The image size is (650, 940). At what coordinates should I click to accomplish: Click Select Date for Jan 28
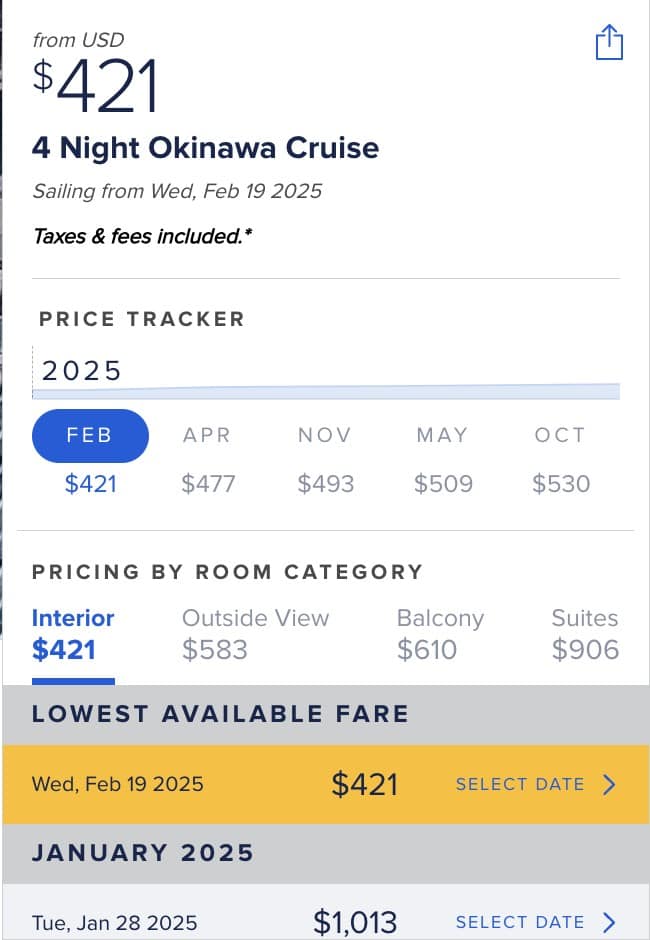click(520, 922)
